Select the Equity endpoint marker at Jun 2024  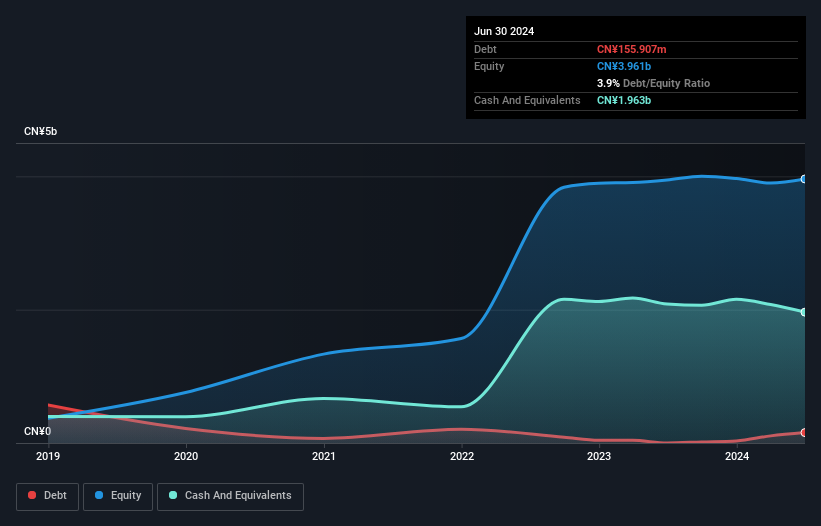(x=804, y=179)
